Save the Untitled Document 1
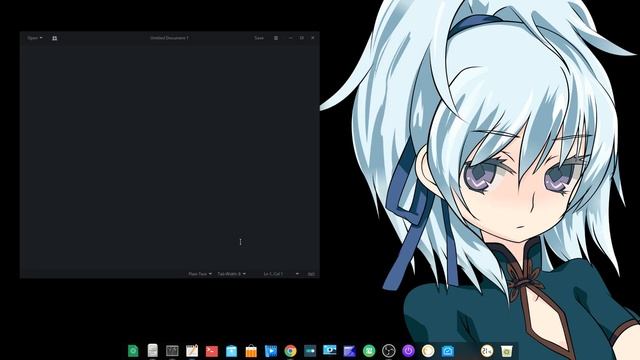The image size is (640, 360). tap(259, 38)
